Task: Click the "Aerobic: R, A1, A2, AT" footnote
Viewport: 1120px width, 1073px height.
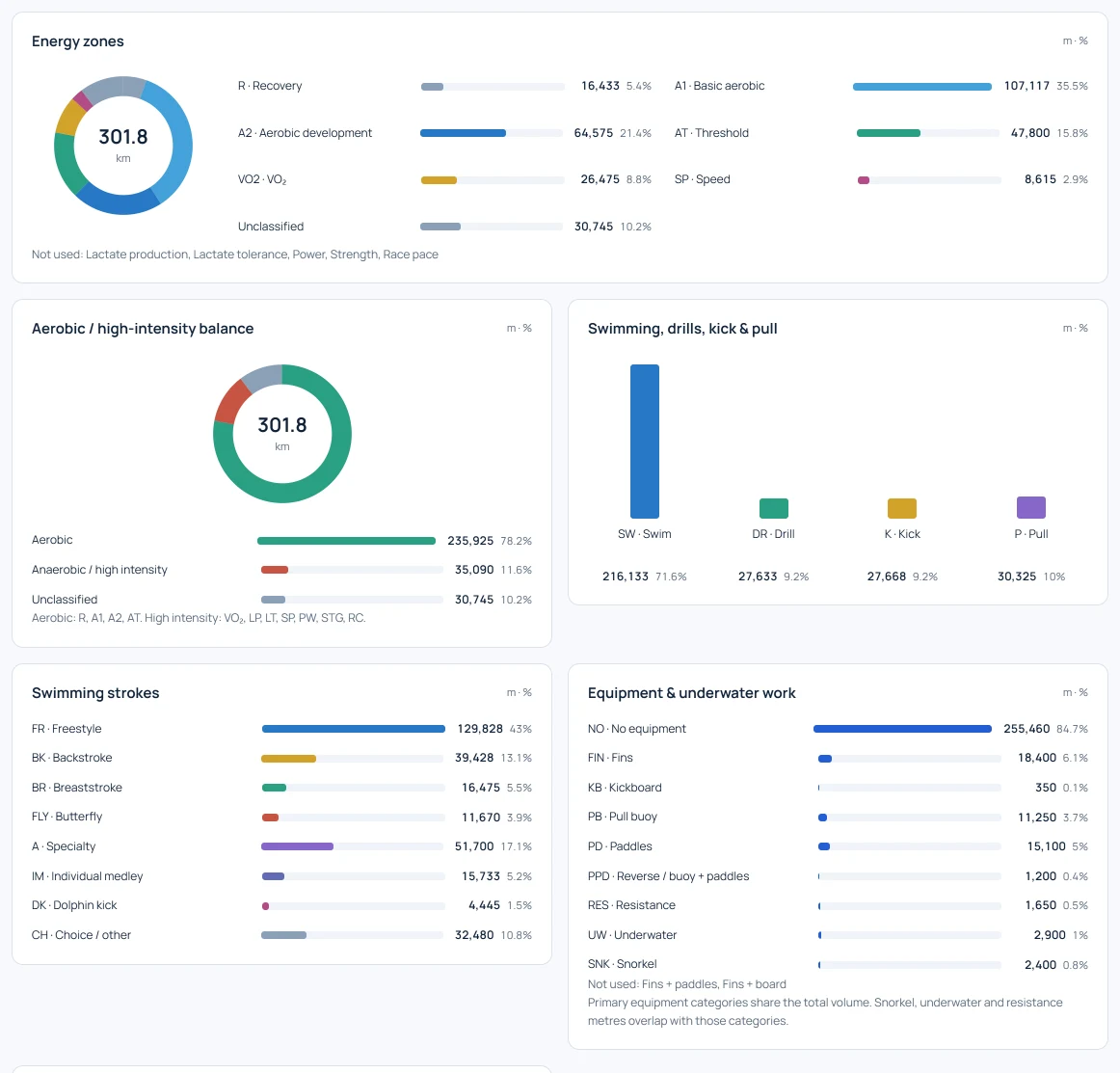Action: (x=199, y=618)
